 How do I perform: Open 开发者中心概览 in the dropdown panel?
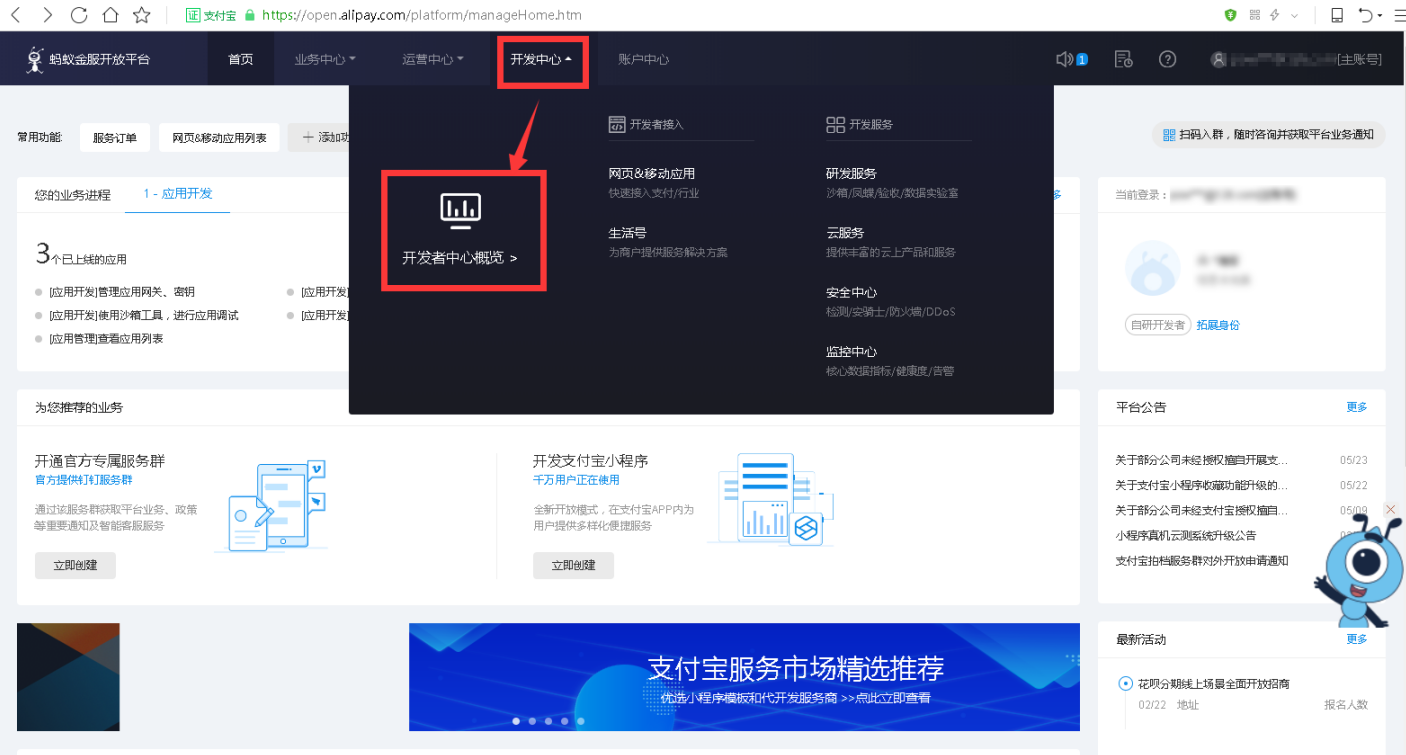pyautogui.click(x=461, y=257)
